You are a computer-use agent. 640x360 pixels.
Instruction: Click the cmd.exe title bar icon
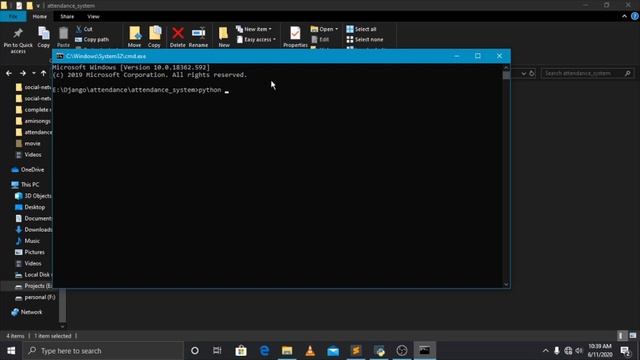point(60,56)
